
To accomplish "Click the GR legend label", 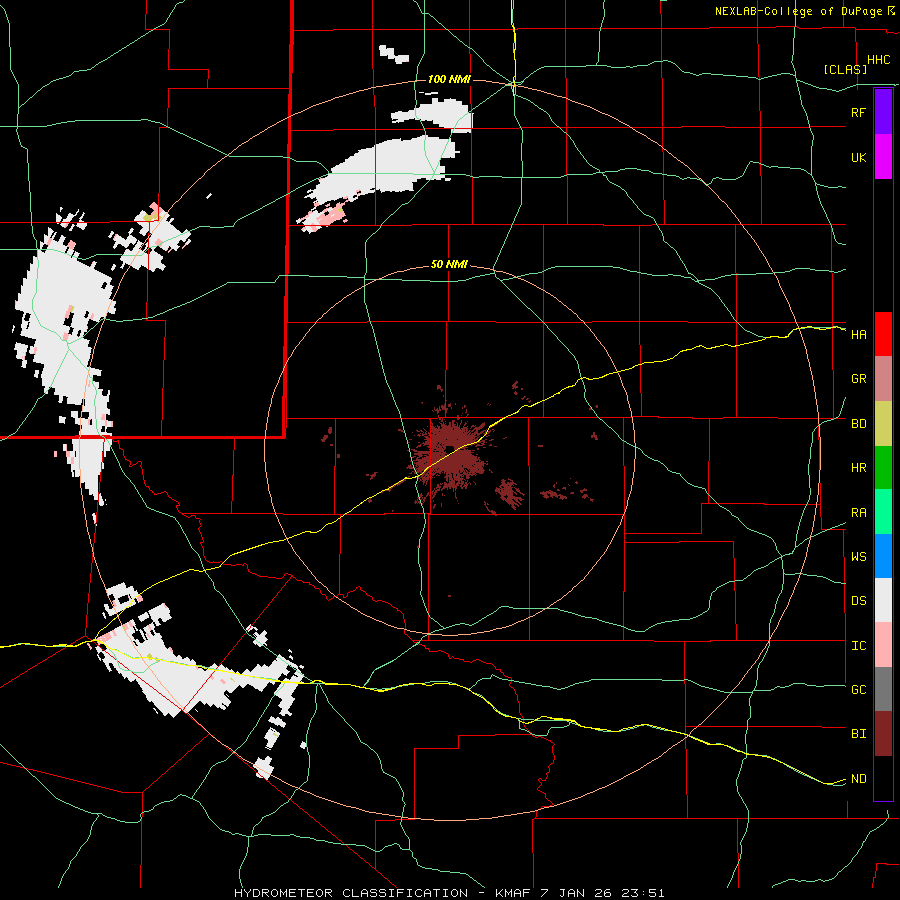I will (858, 379).
